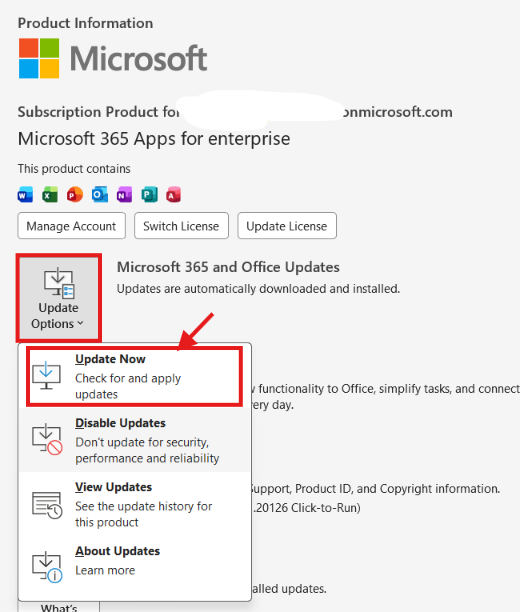This screenshot has width=520, height=612.
Task: Open the Manage Account button
Action: click(x=71, y=226)
